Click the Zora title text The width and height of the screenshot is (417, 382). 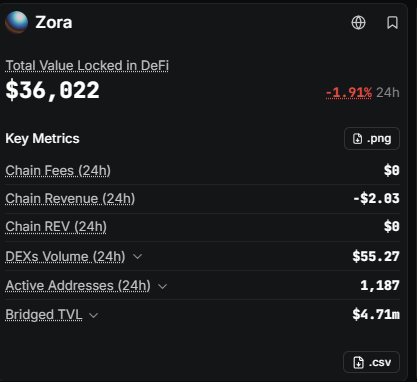point(54,23)
